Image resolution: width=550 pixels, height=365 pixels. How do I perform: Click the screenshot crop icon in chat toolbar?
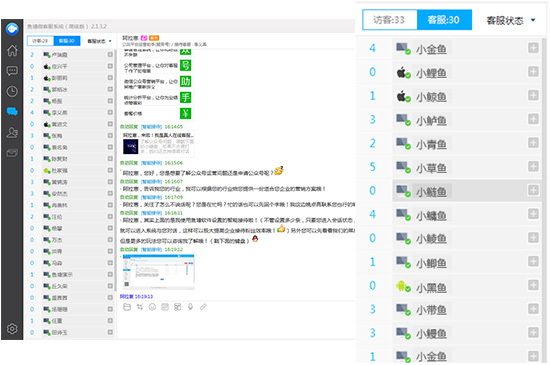coord(140,307)
